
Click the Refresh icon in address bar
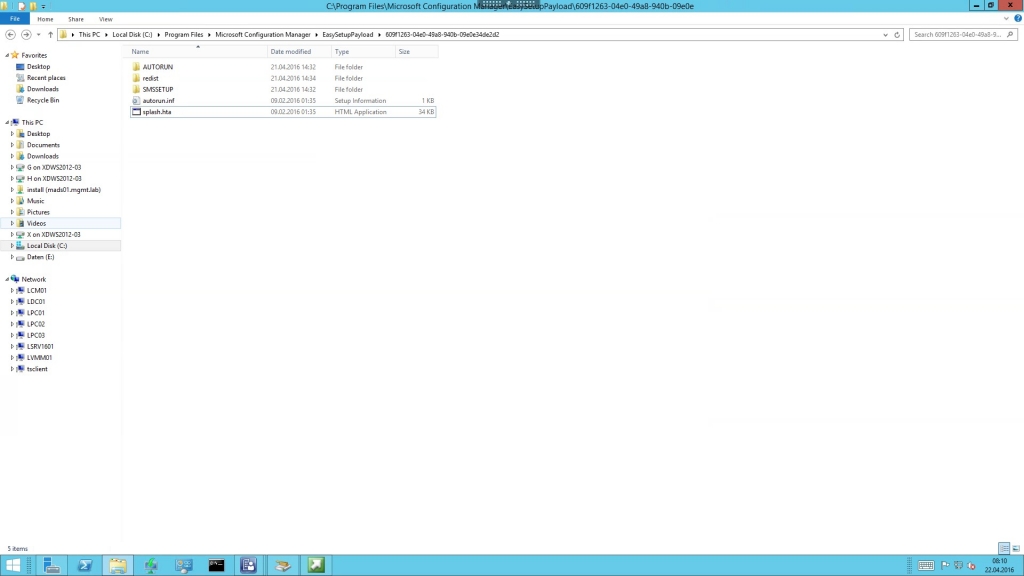[x=897, y=34]
